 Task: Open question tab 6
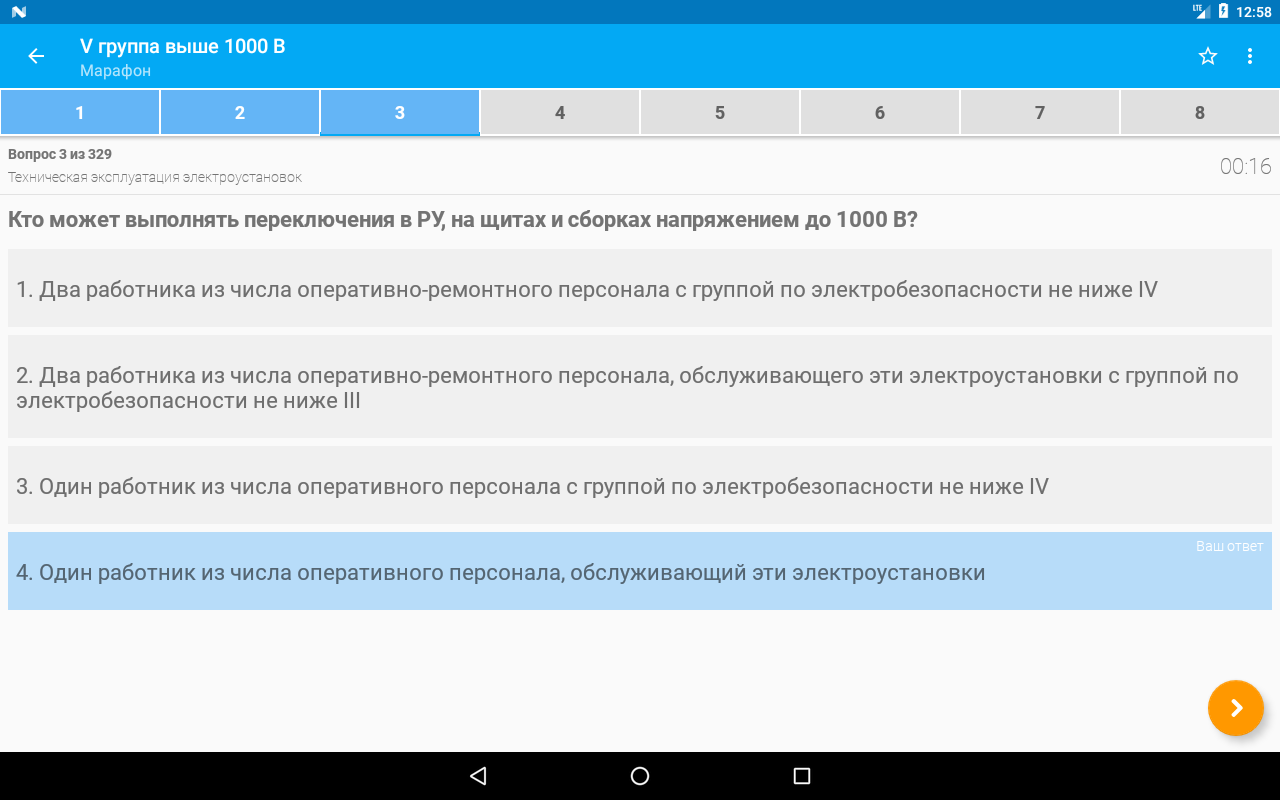click(x=880, y=112)
